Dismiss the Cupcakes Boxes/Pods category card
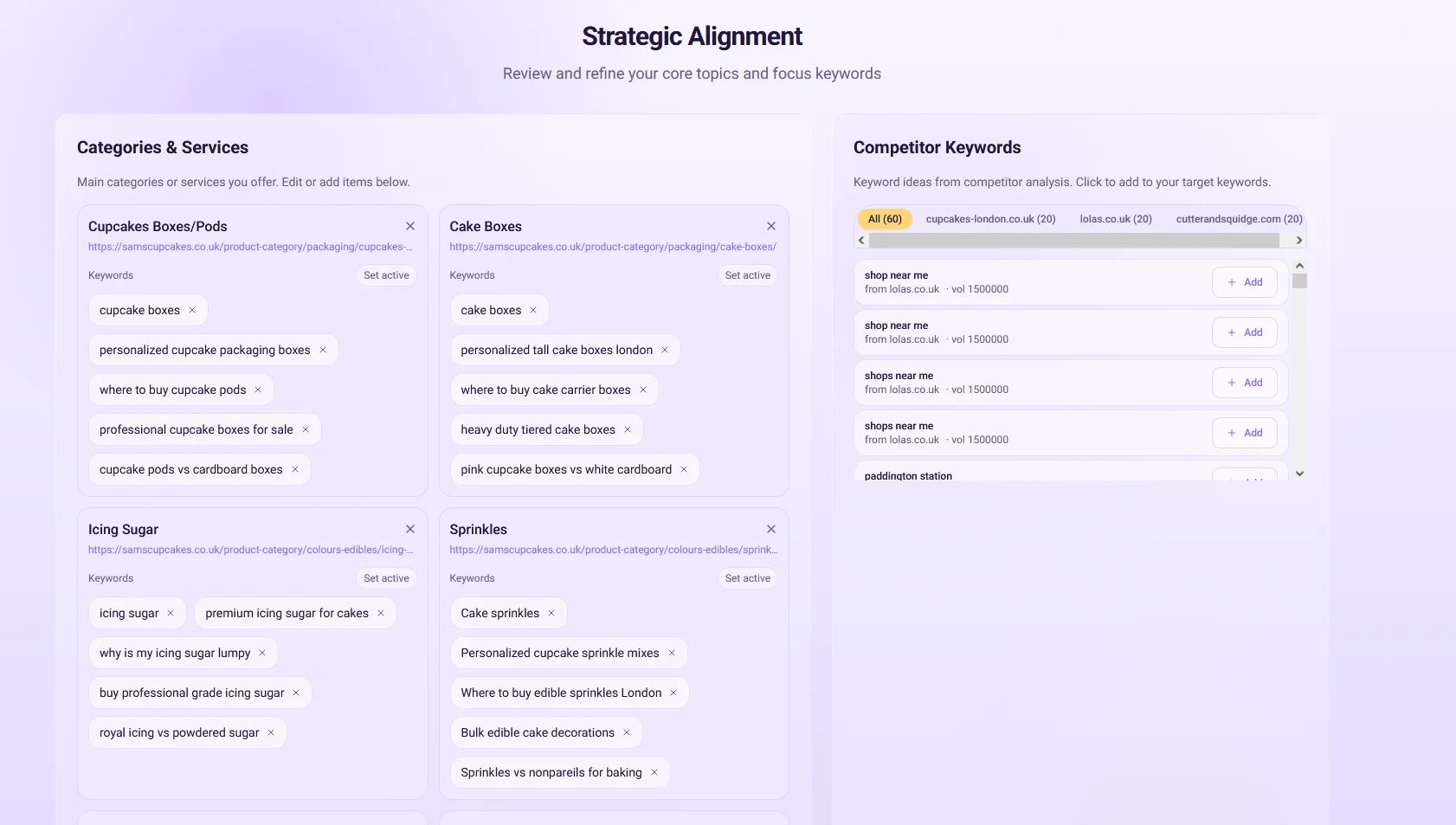The image size is (1456, 825). pos(410,226)
